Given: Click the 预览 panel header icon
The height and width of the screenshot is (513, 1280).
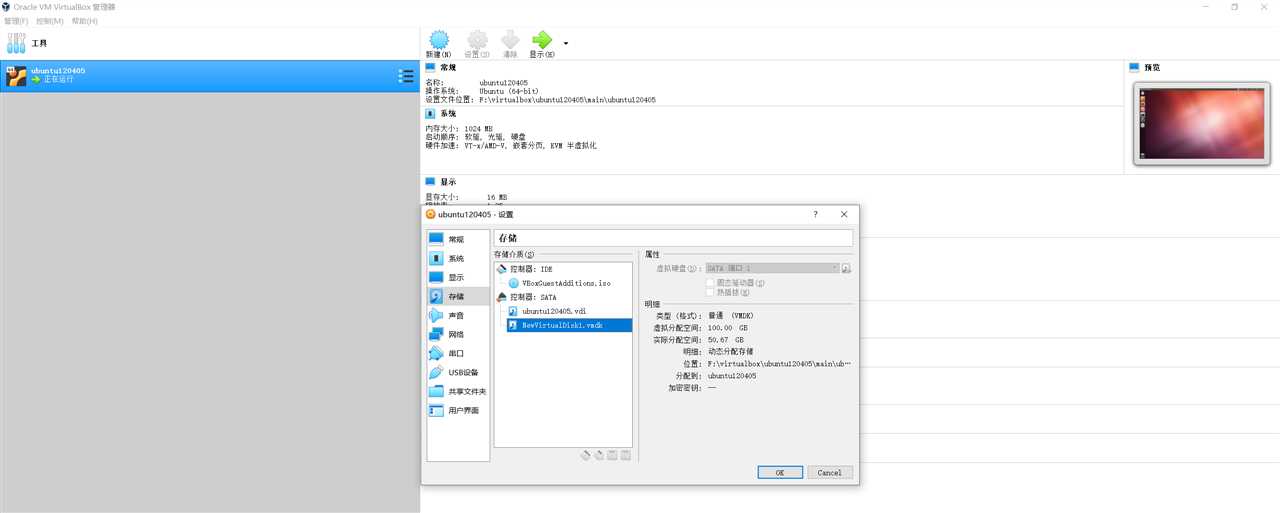Looking at the screenshot, I should 1134,68.
